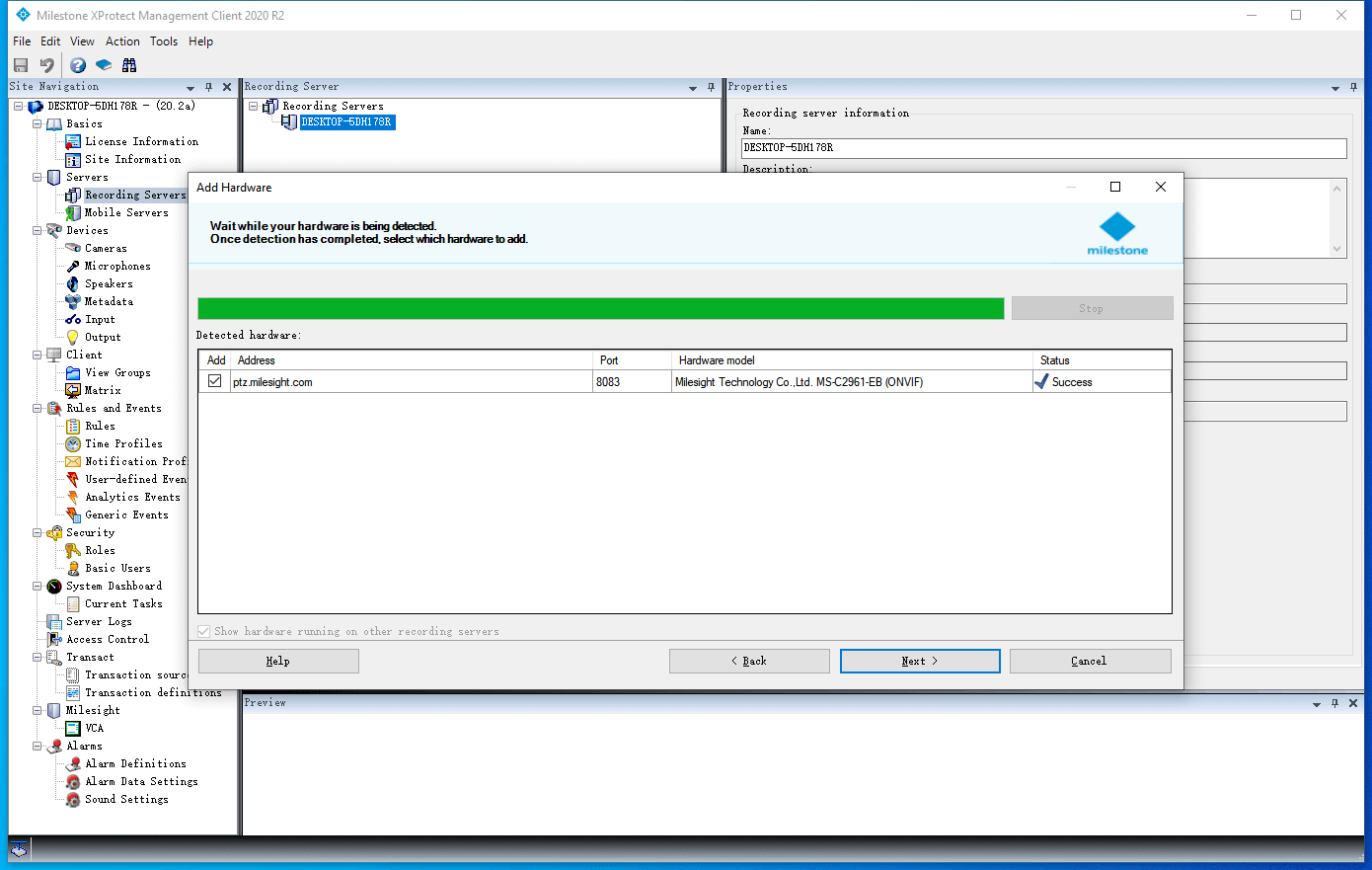Collapse the Basics tree node
The height and width of the screenshot is (870, 1372).
tap(38, 124)
